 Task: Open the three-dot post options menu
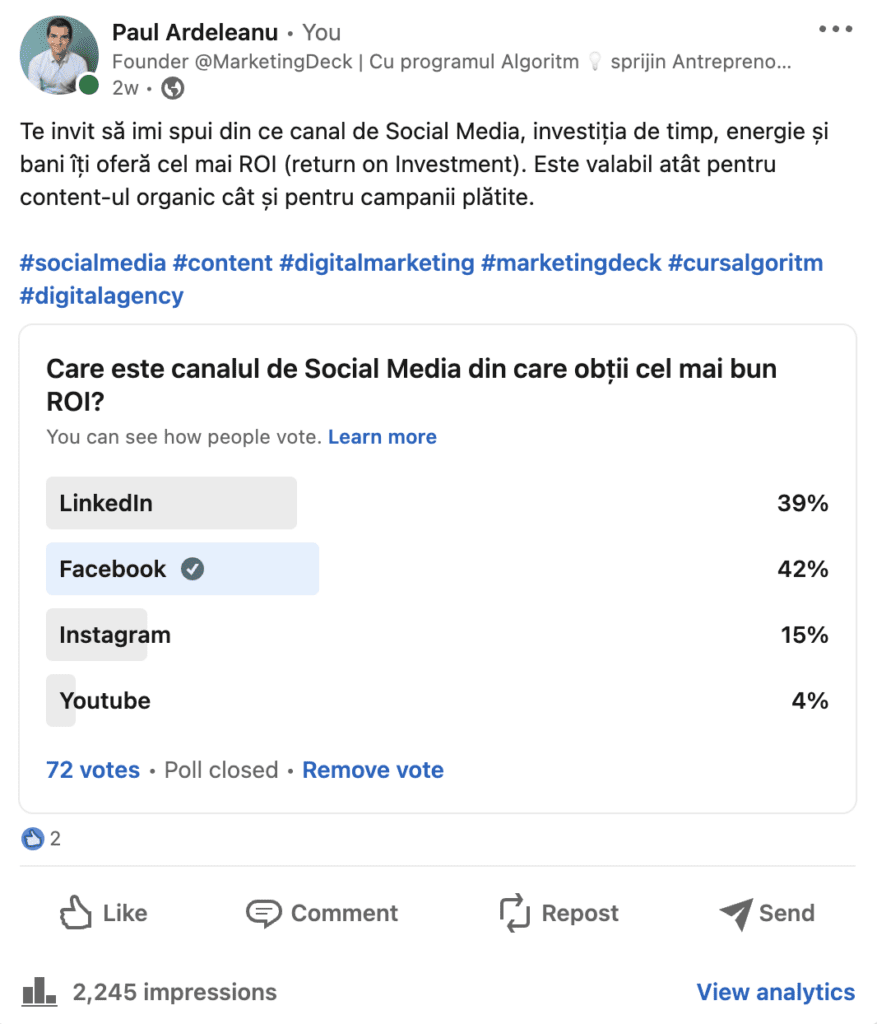click(x=835, y=29)
